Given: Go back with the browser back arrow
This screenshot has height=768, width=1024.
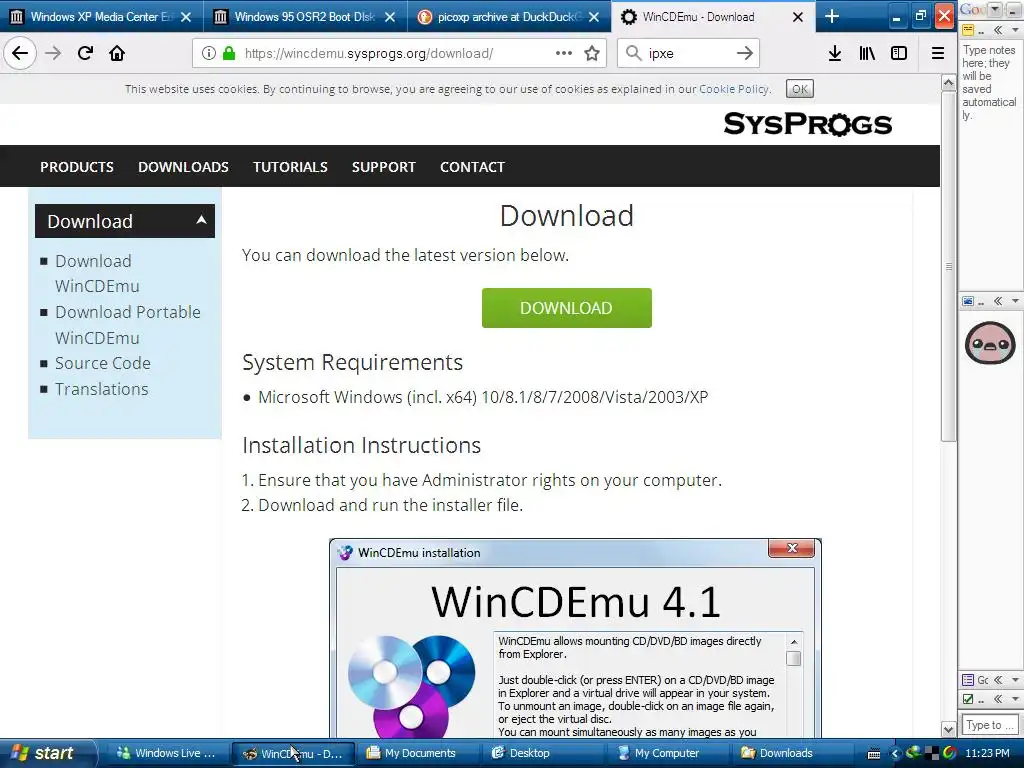Looking at the screenshot, I should click(20, 53).
